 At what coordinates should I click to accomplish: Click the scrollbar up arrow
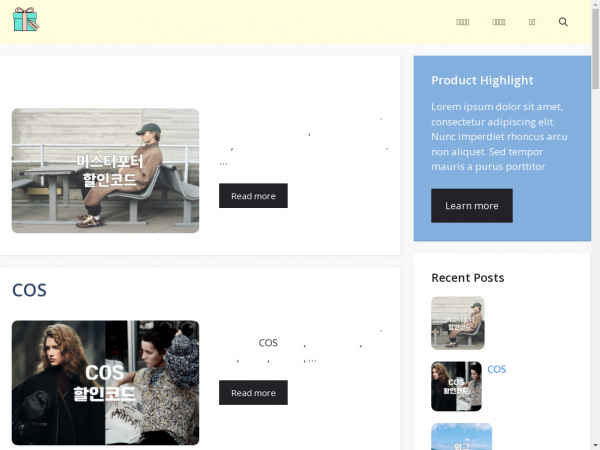click(595, 3)
